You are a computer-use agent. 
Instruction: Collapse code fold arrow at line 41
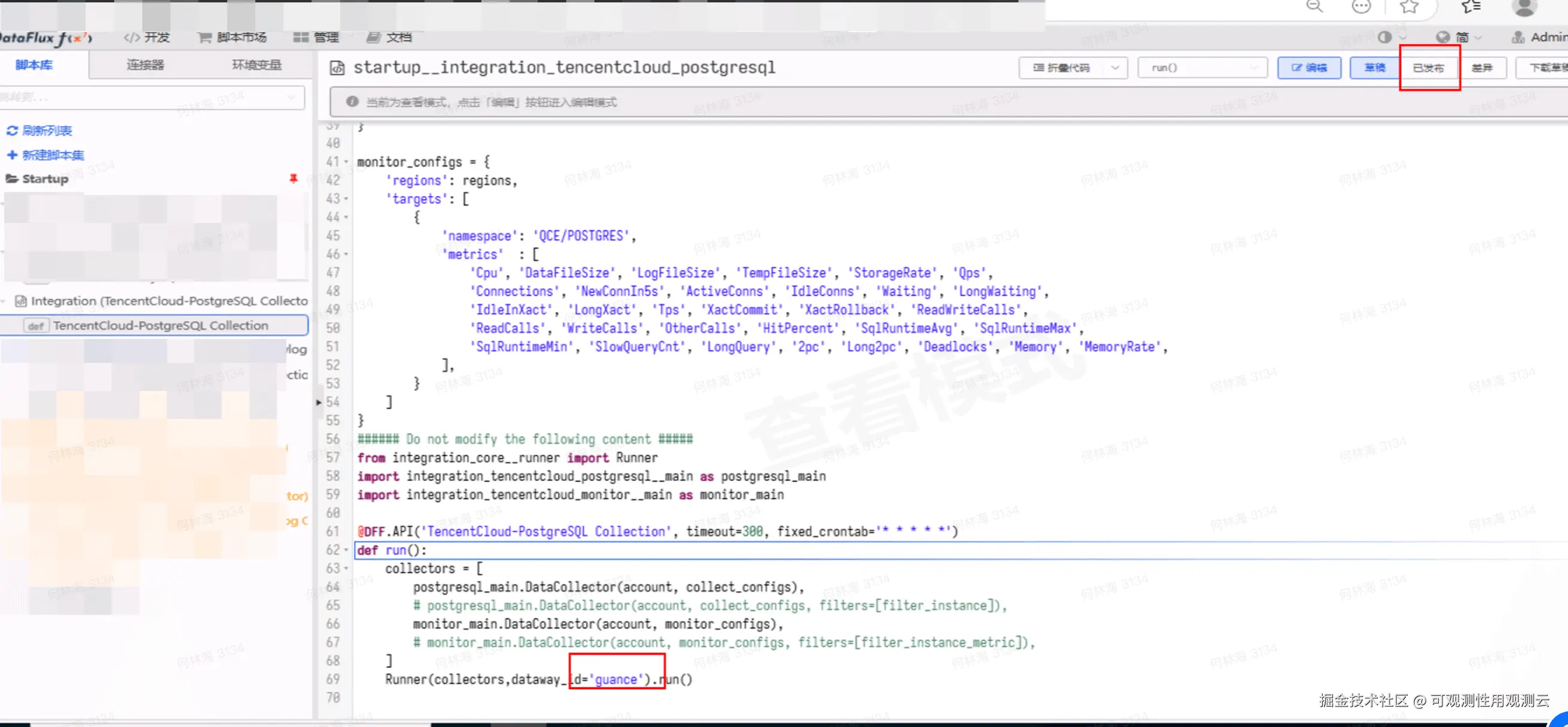[x=346, y=163]
